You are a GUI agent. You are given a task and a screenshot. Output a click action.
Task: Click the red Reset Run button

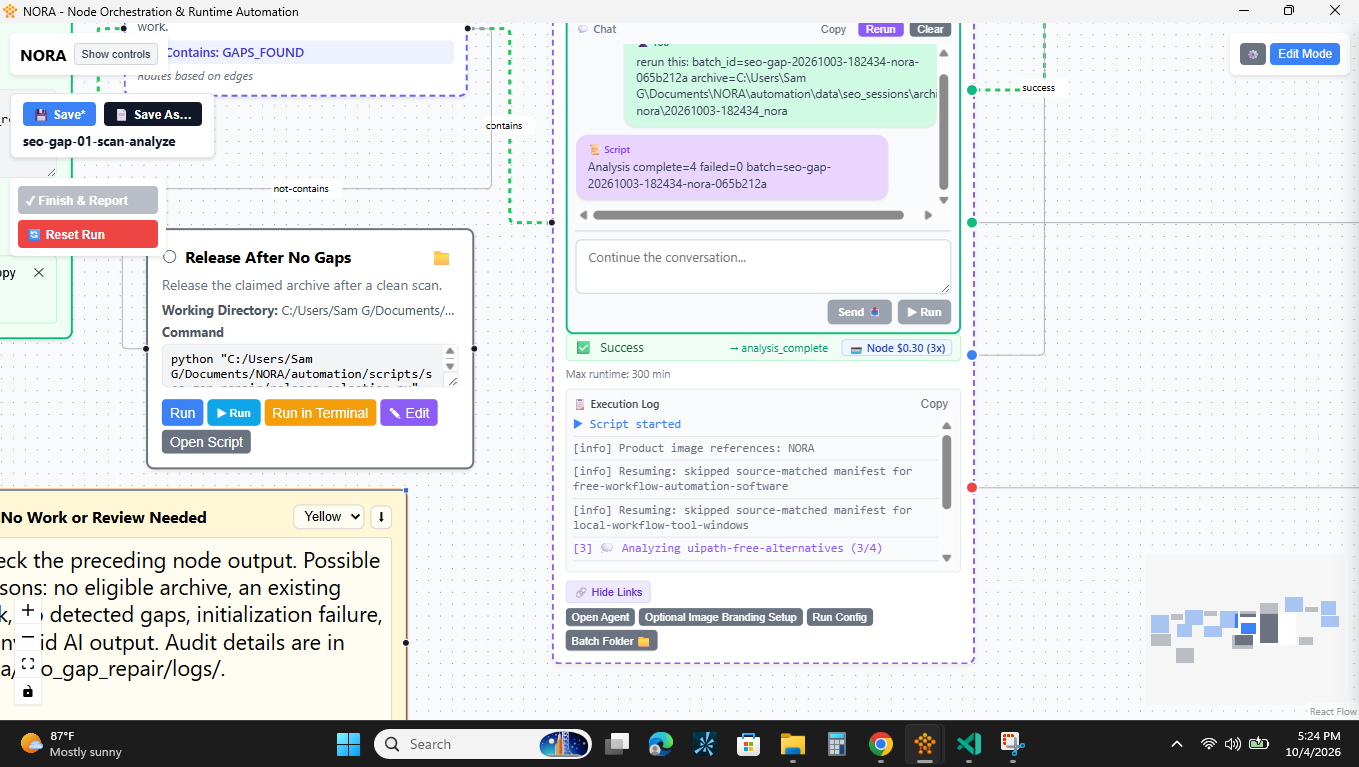click(x=88, y=234)
